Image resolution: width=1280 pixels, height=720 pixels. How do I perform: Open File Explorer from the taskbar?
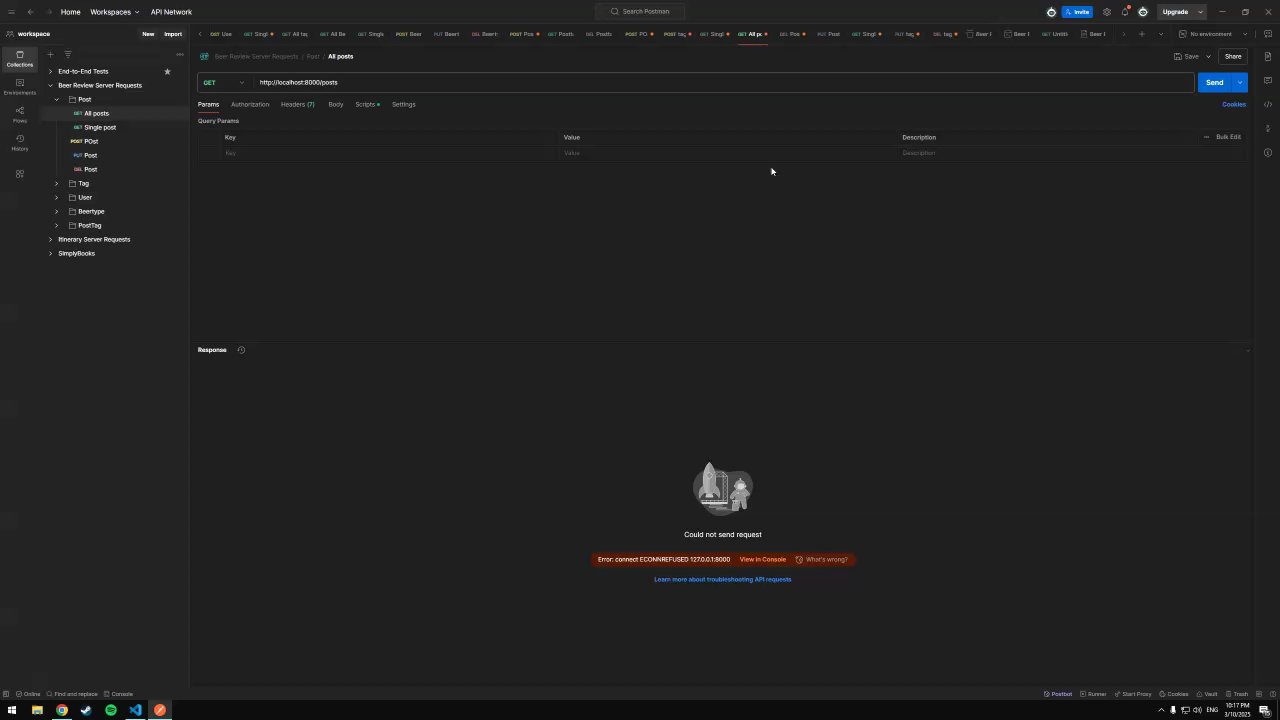pyautogui.click(x=37, y=710)
